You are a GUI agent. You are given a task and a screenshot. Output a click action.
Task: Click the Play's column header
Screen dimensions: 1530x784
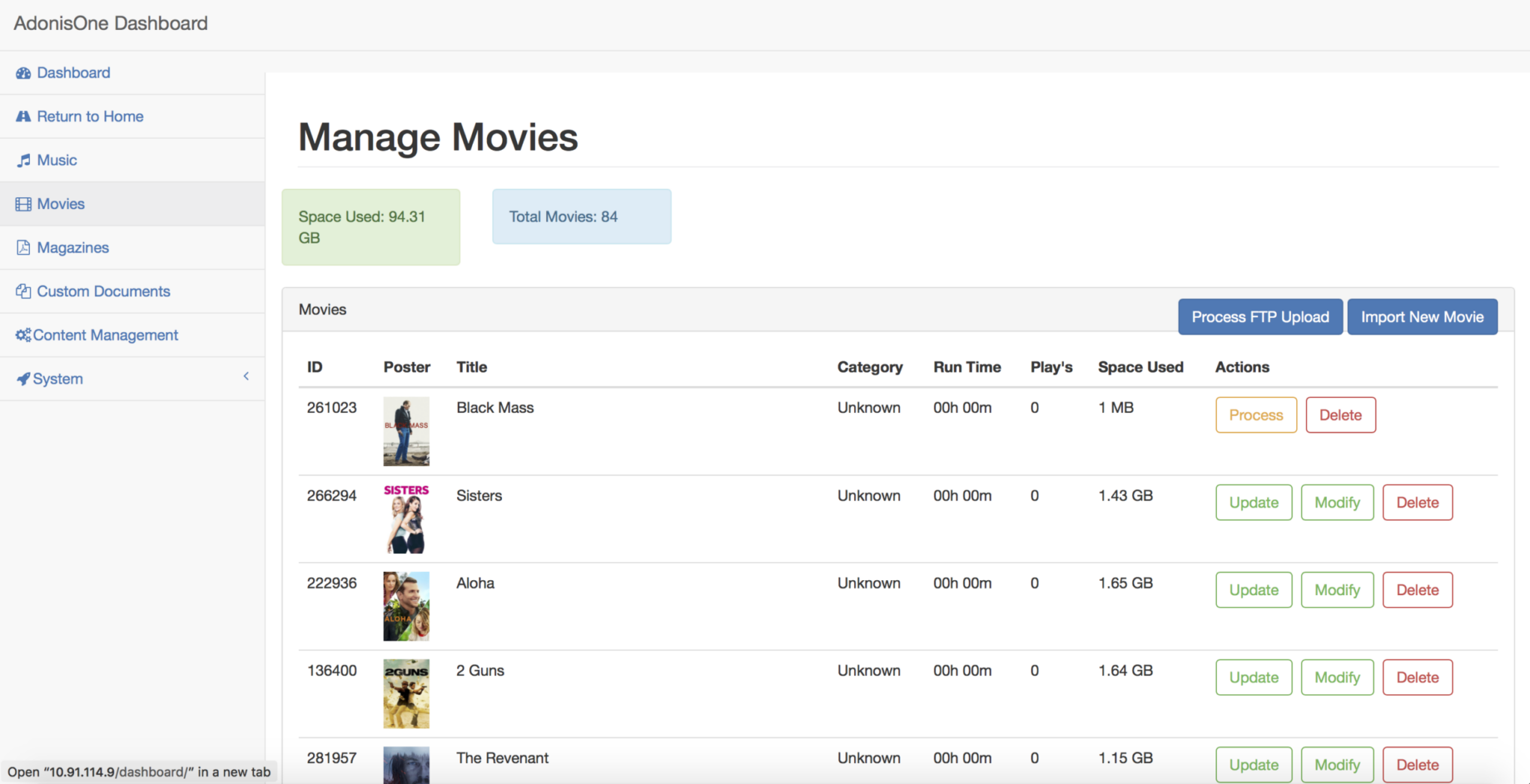[1051, 367]
